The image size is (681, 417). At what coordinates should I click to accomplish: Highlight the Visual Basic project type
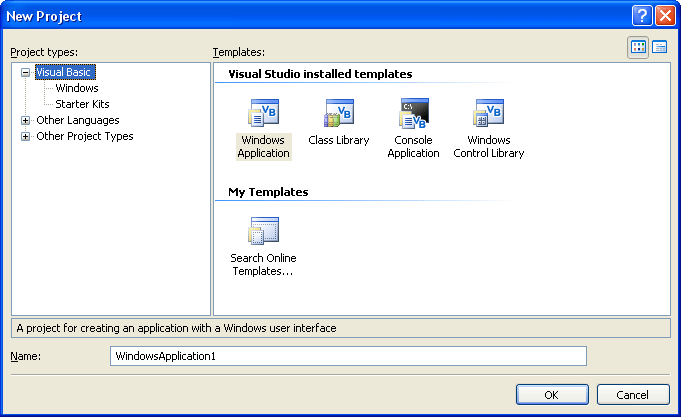[x=65, y=72]
